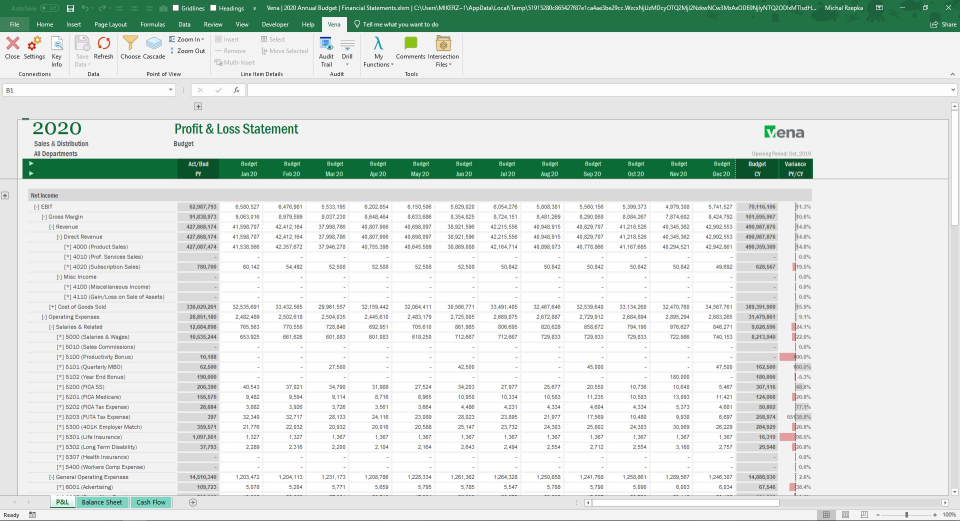
Task: Click the Refresh data icon
Action: click(103, 44)
